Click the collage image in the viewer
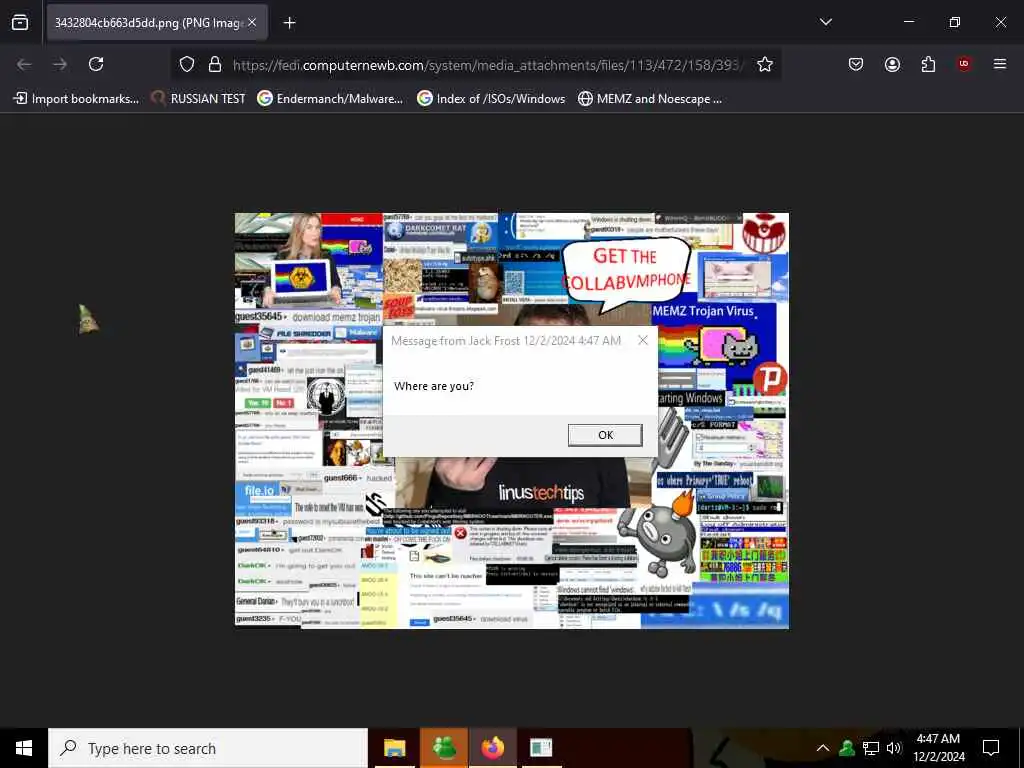This screenshot has height=768, width=1024. click(x=511, y=421)
